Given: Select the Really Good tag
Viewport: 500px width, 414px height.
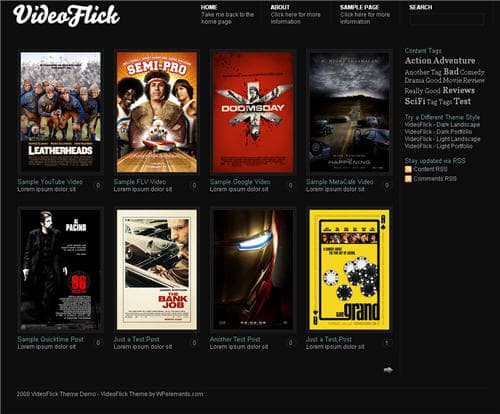Looking at the screenshot, I should point(422,91).
